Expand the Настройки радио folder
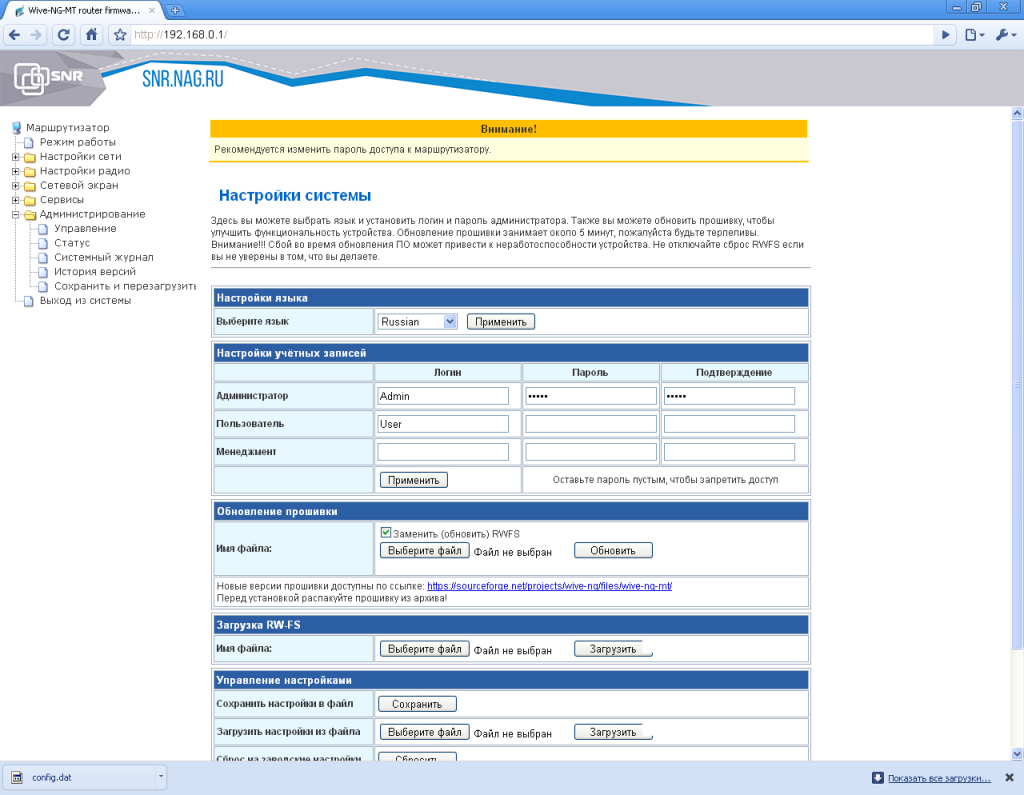The width and height of the screenshot is (1024, 795). pos(16,171)
